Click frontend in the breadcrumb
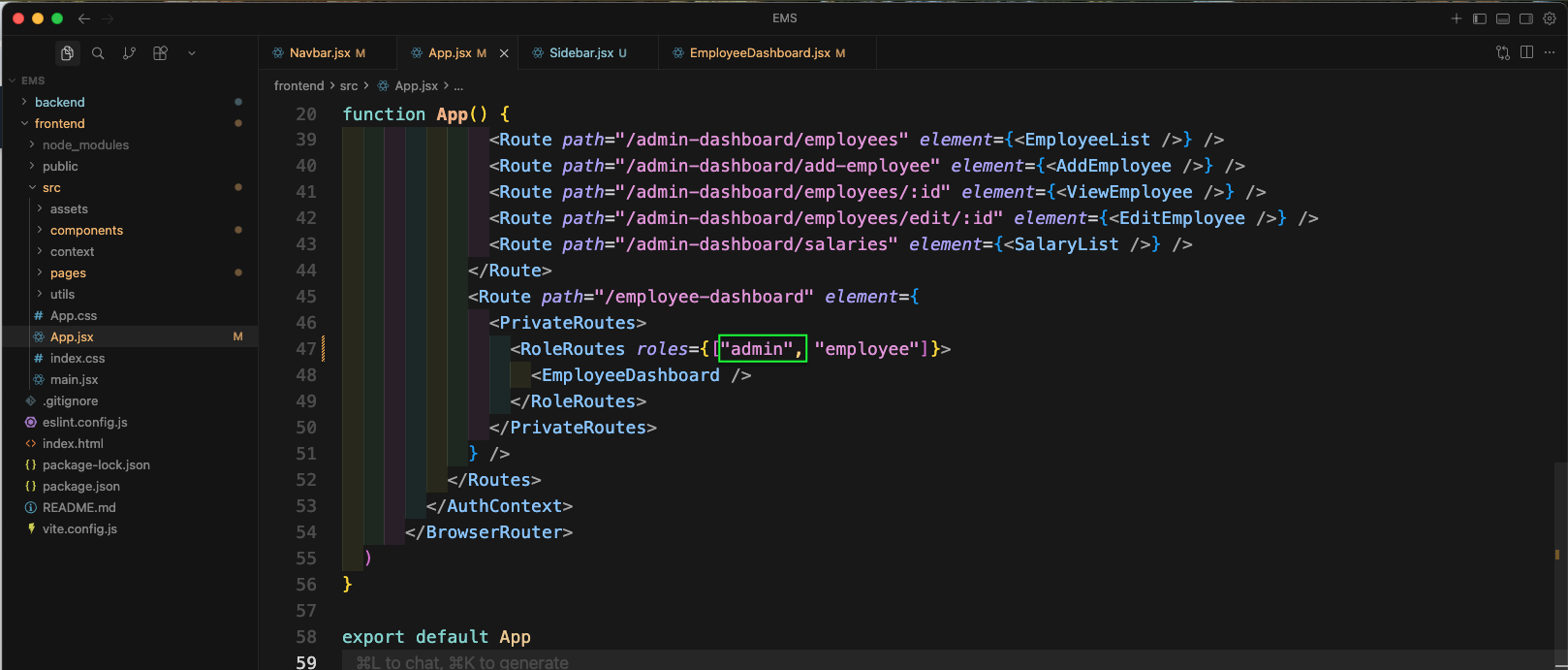 [298, 85]
